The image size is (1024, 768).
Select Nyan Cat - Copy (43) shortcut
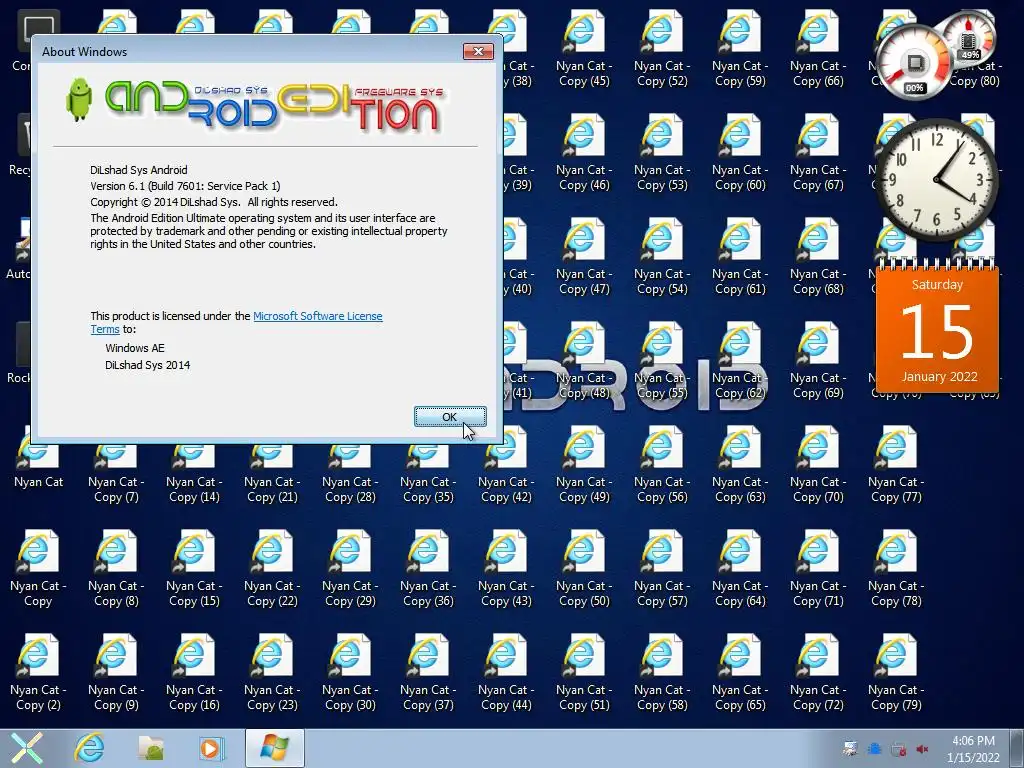(506, 569)
